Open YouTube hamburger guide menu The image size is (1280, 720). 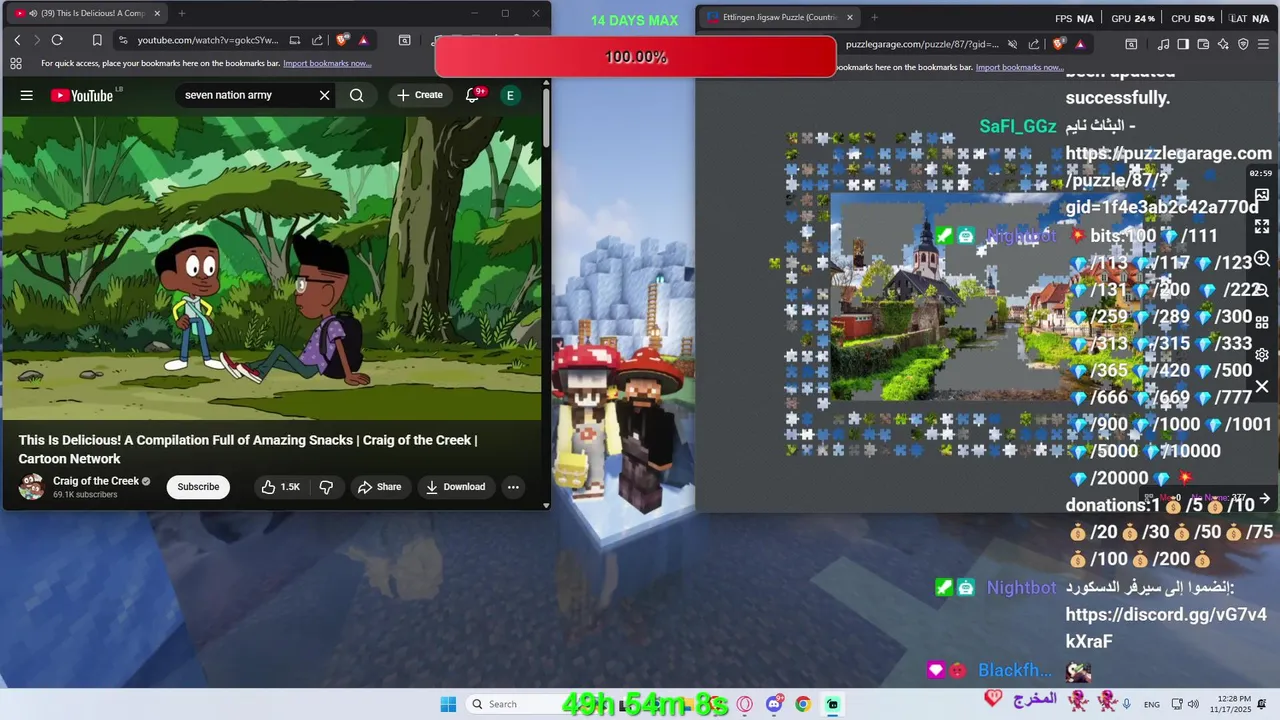(27, 95)
